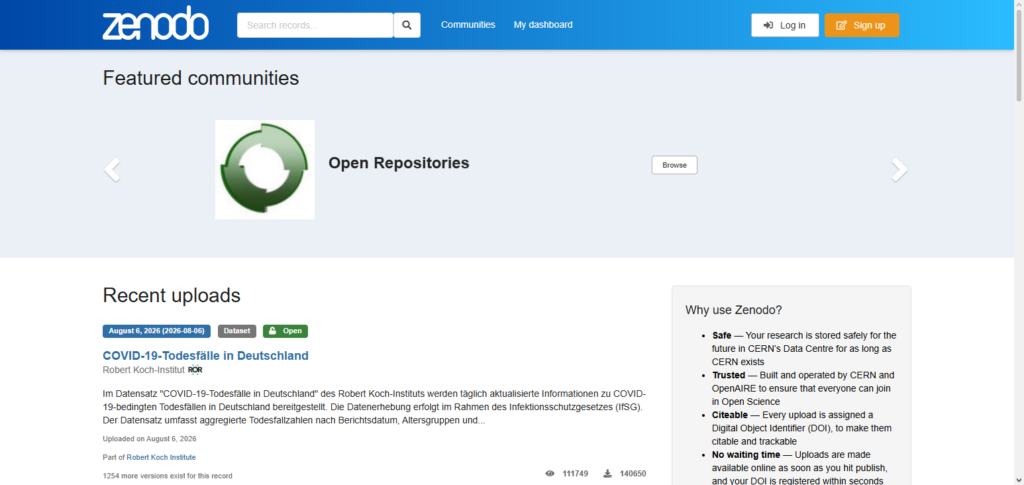Show previous featured community with left arrow
The width and height of the screenshot is (1024, 485).
click(x=112, y=170)
